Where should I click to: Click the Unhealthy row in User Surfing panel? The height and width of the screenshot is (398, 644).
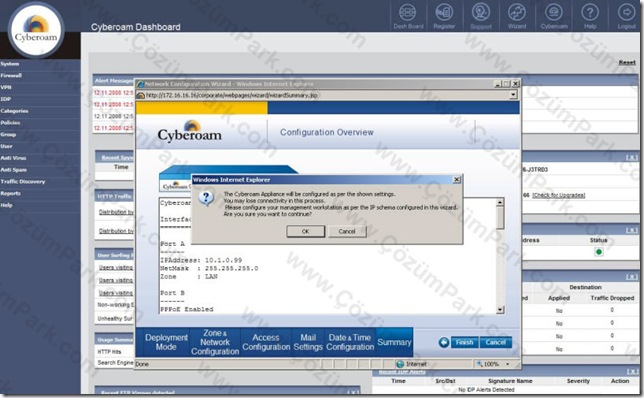point(115,318)
